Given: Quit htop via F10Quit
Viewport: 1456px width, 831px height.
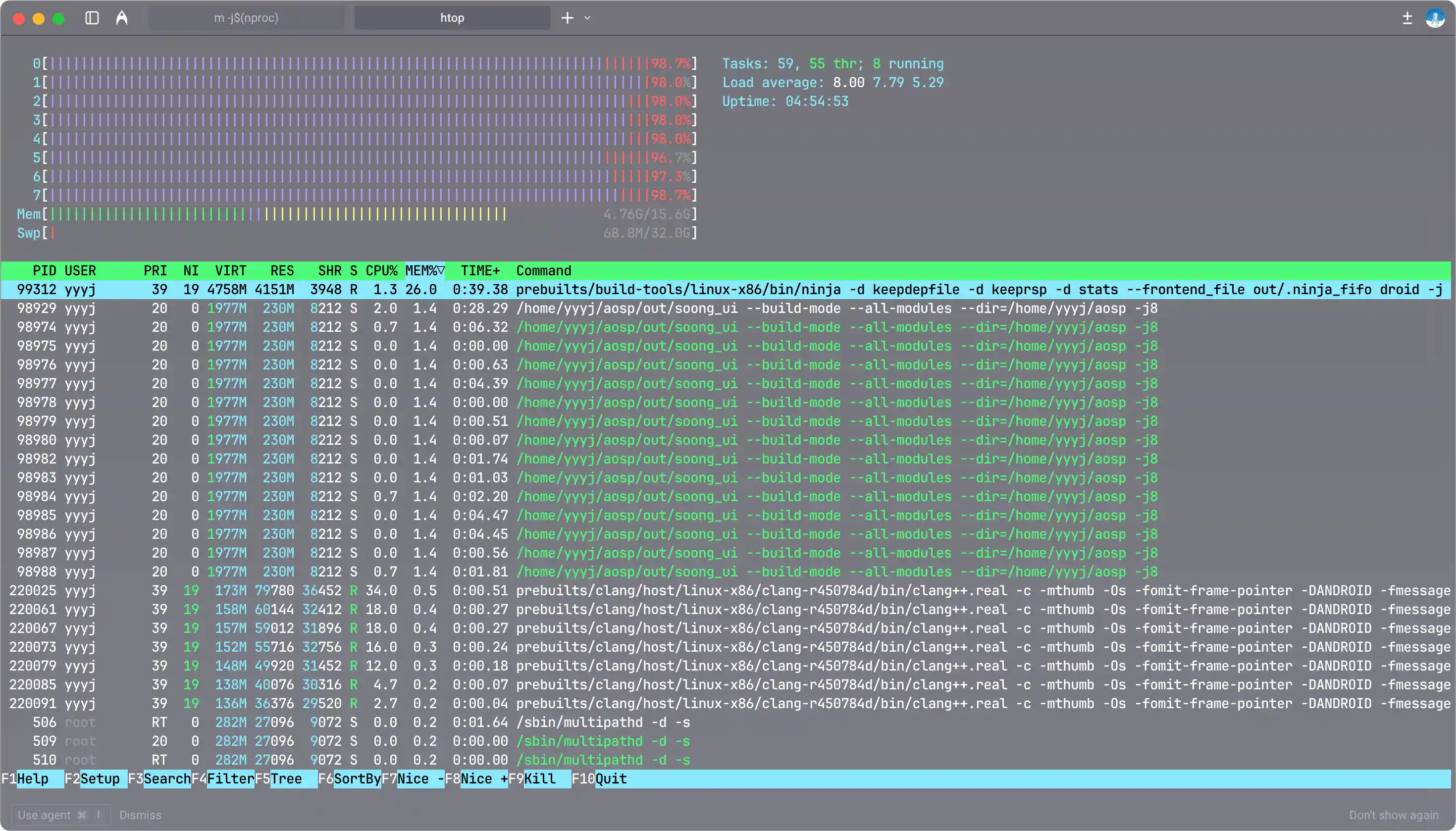Looking at the screenshot, I should (600, 779).
